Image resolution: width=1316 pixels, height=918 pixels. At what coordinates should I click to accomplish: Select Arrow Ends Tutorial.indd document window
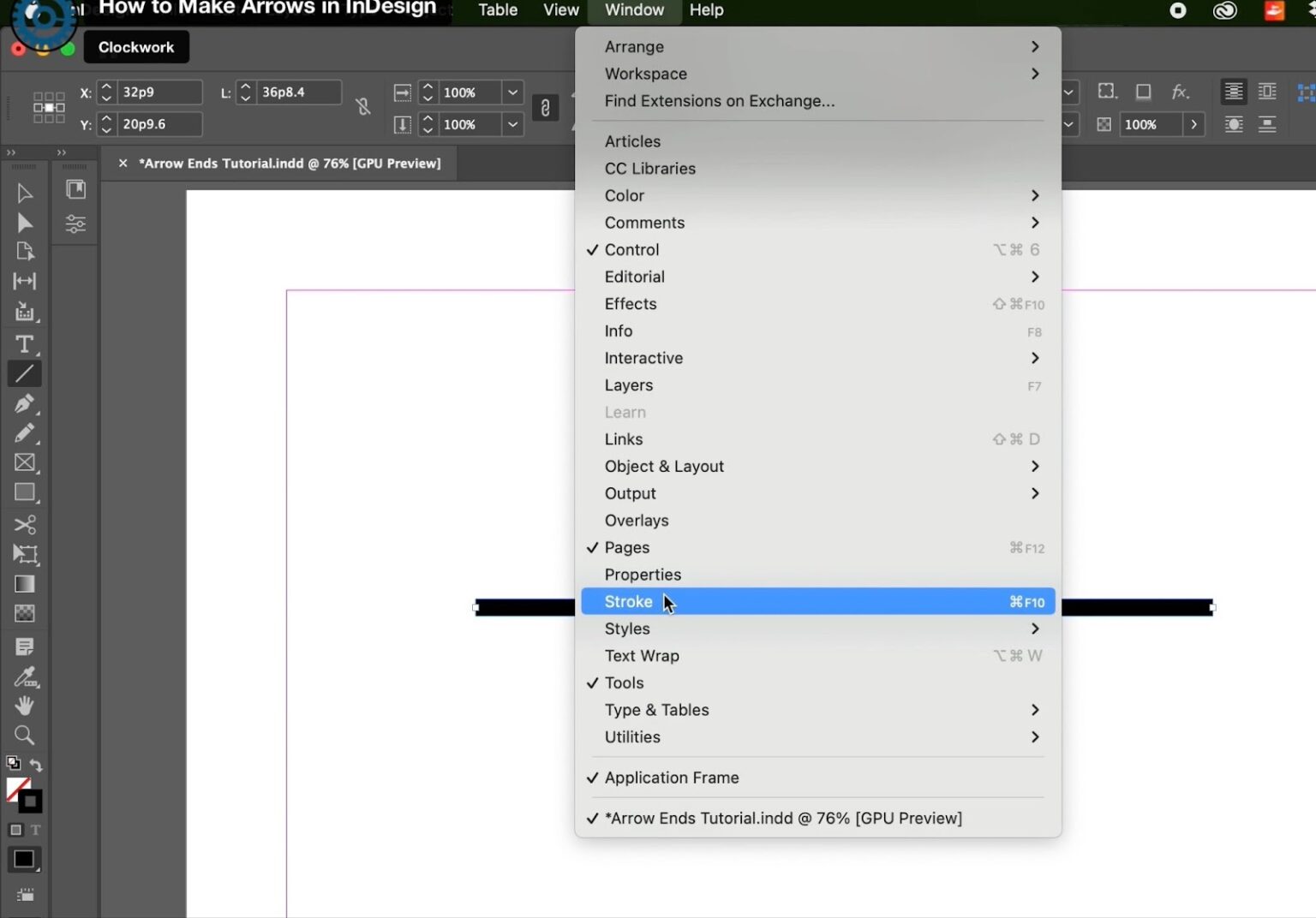(818, 818)
